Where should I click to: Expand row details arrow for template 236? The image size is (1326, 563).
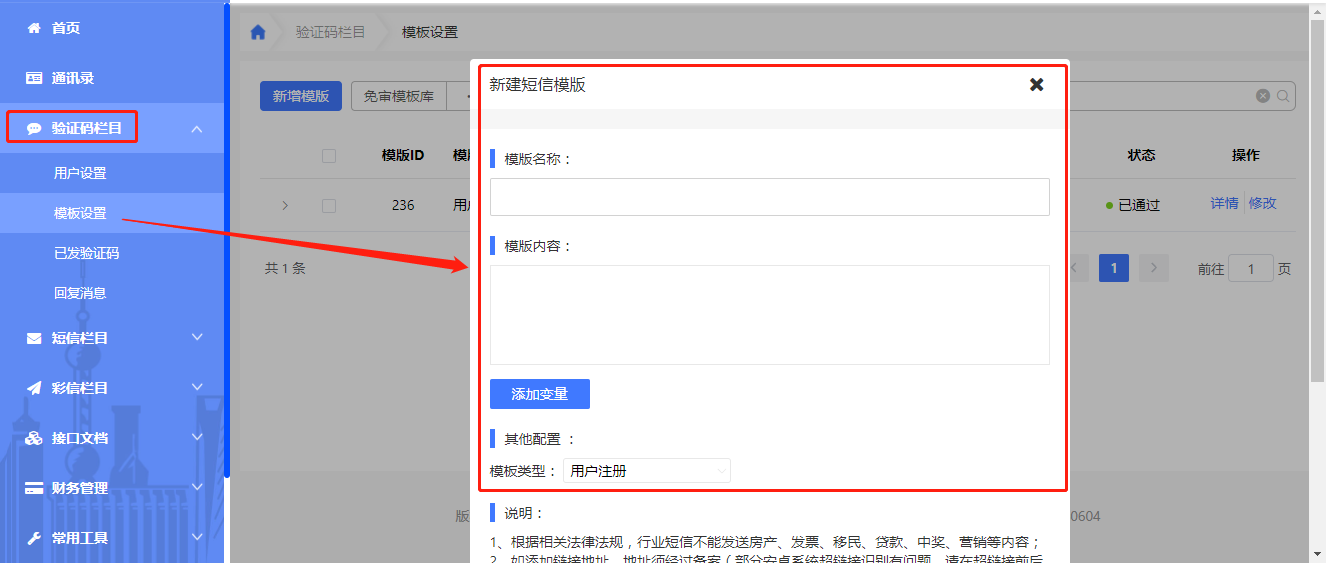click(x=285, y=205)
